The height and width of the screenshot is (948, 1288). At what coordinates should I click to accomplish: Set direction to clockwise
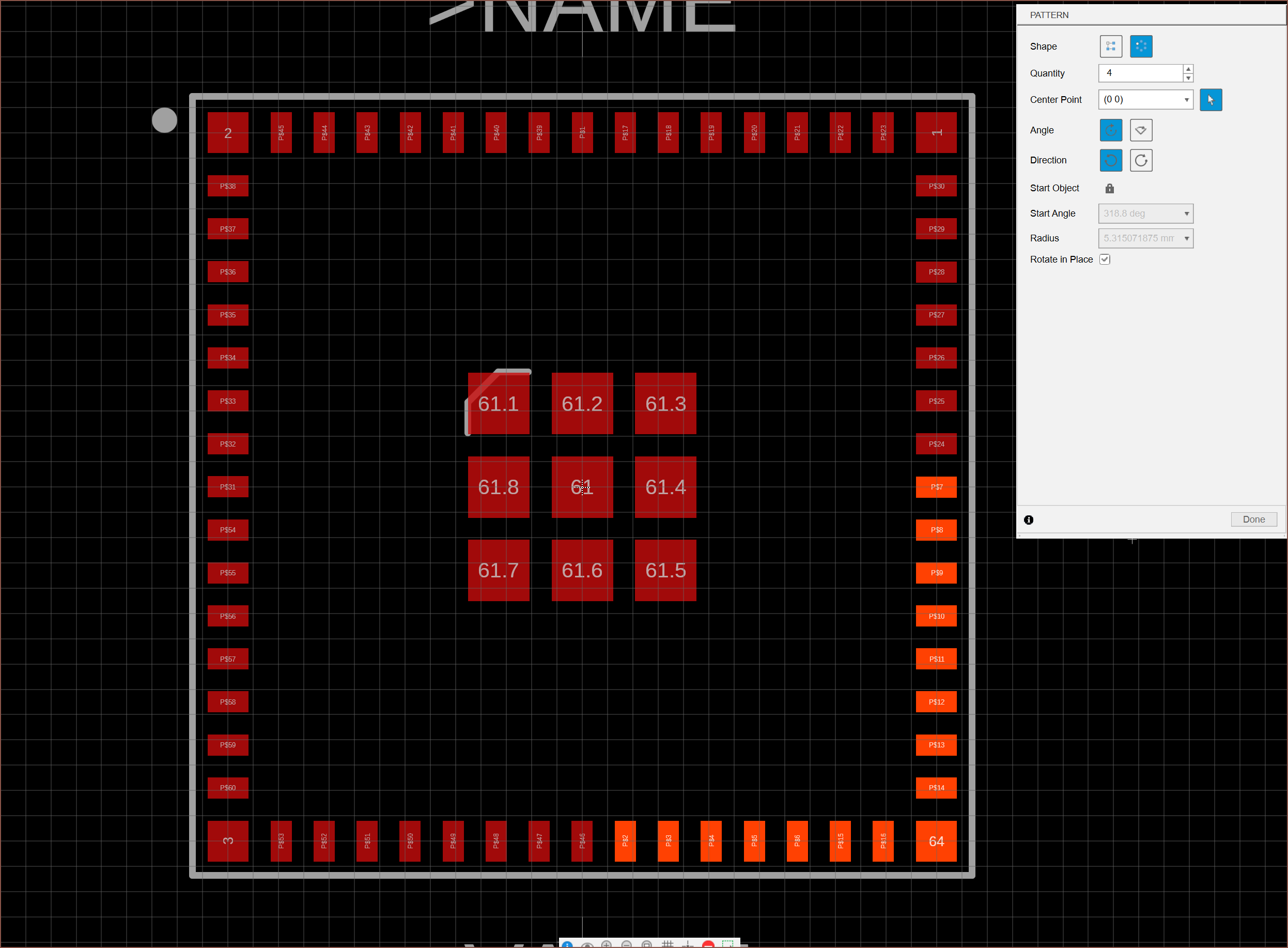(x=1141, y=161)
